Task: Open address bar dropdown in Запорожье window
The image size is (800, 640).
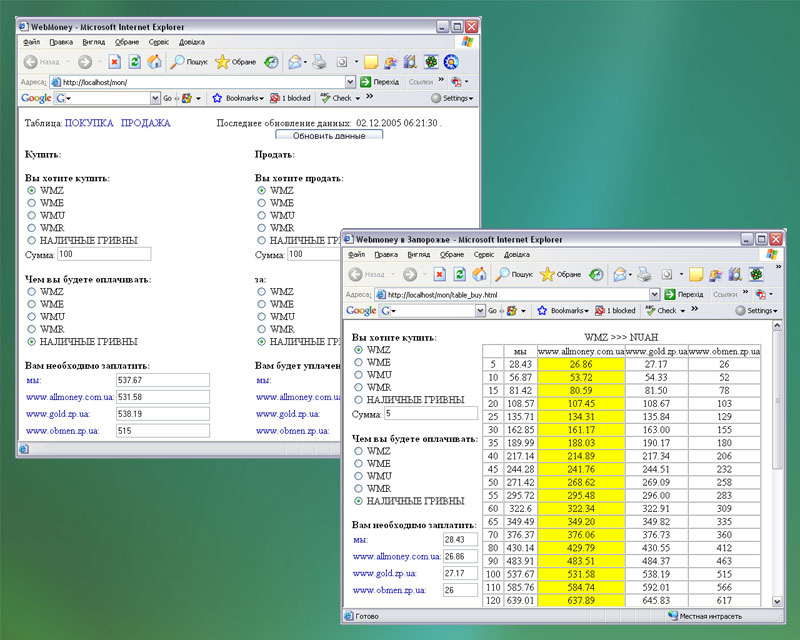Action: coord(655,294)
